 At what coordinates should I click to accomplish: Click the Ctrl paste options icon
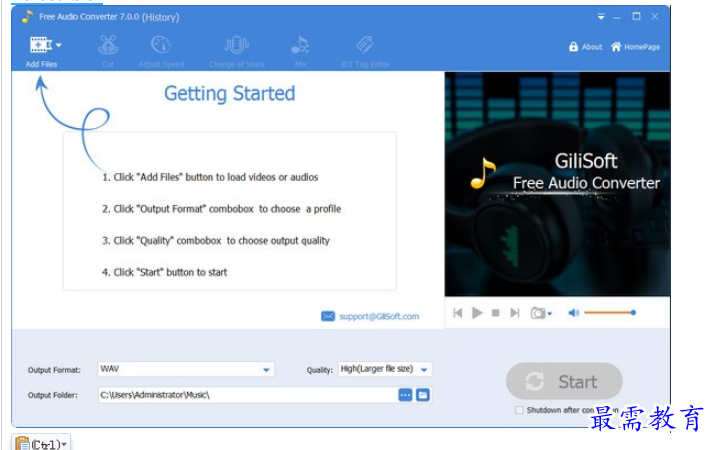[41, 443]
